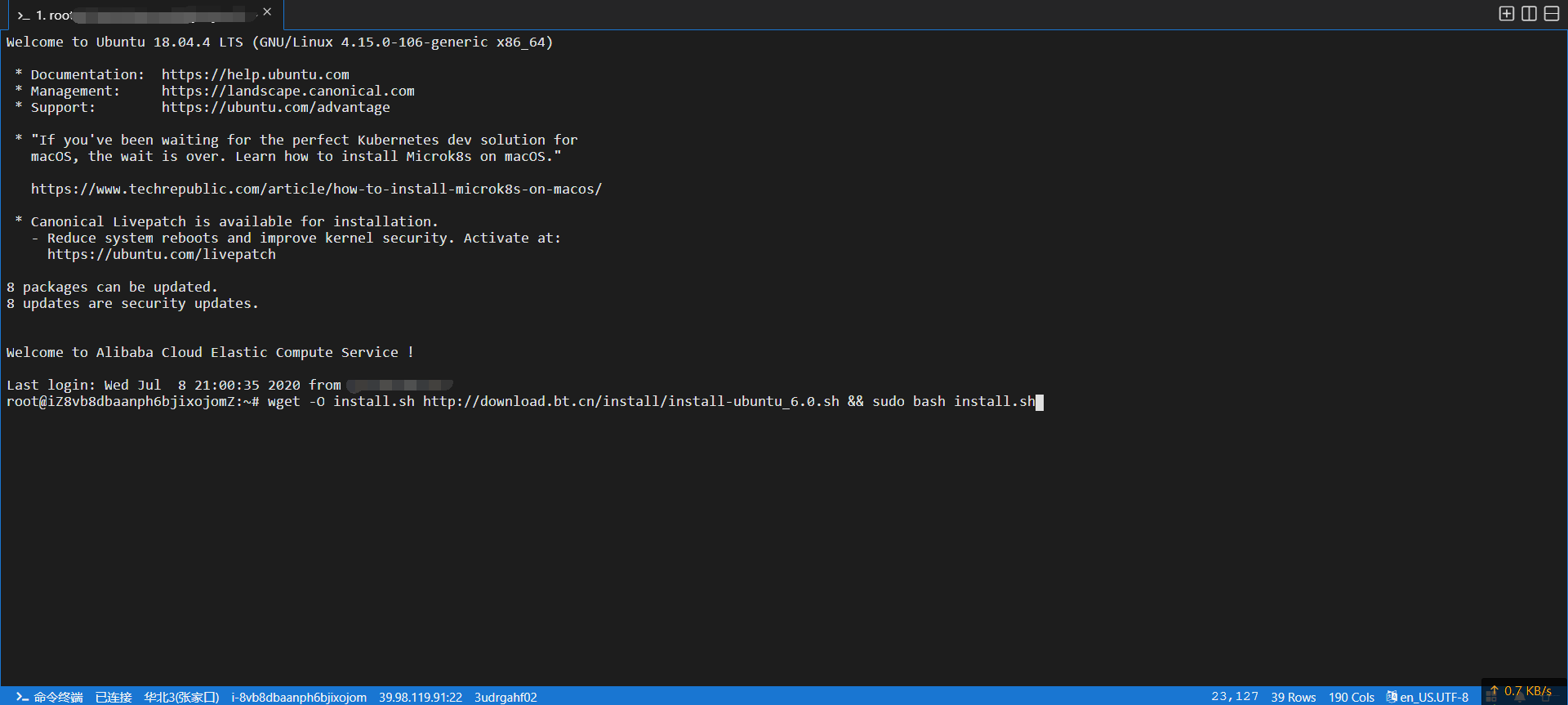
Task: Click the 'Welcome to Ubuntu 18.04.4 LTS' line
Action: (x=279, y=42)
